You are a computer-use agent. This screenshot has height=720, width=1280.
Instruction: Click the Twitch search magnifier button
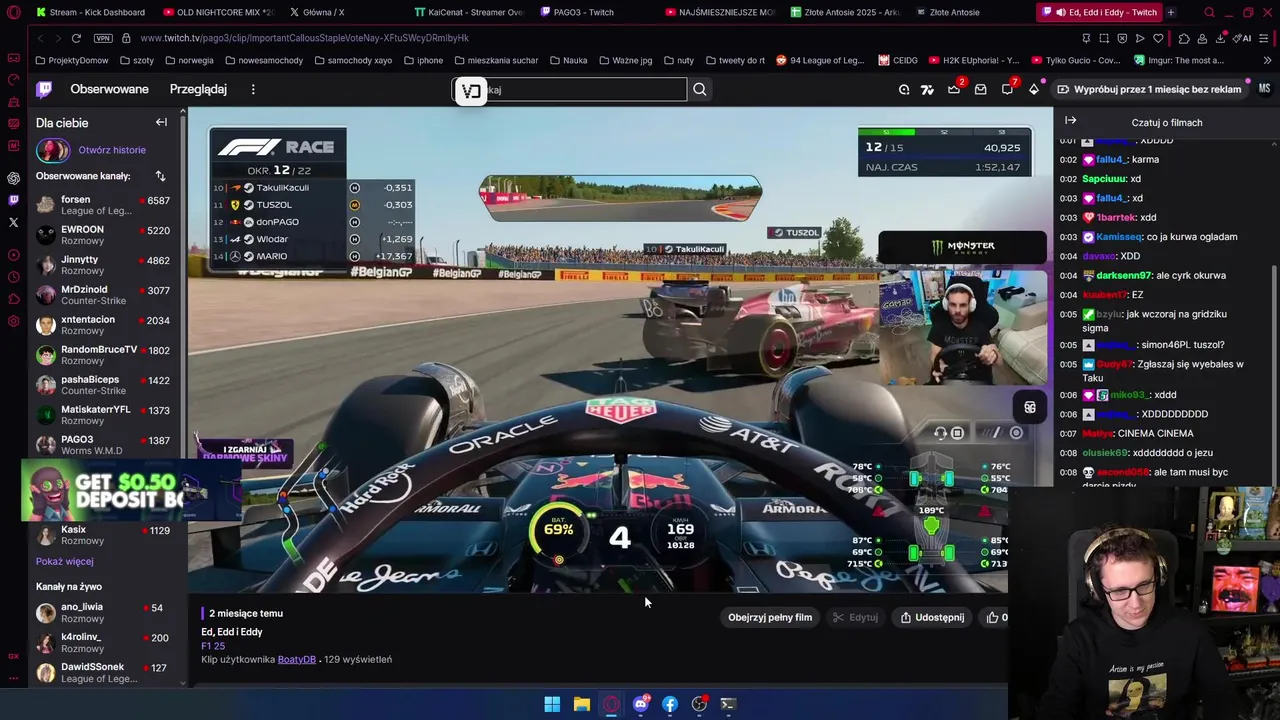(700, 89)
